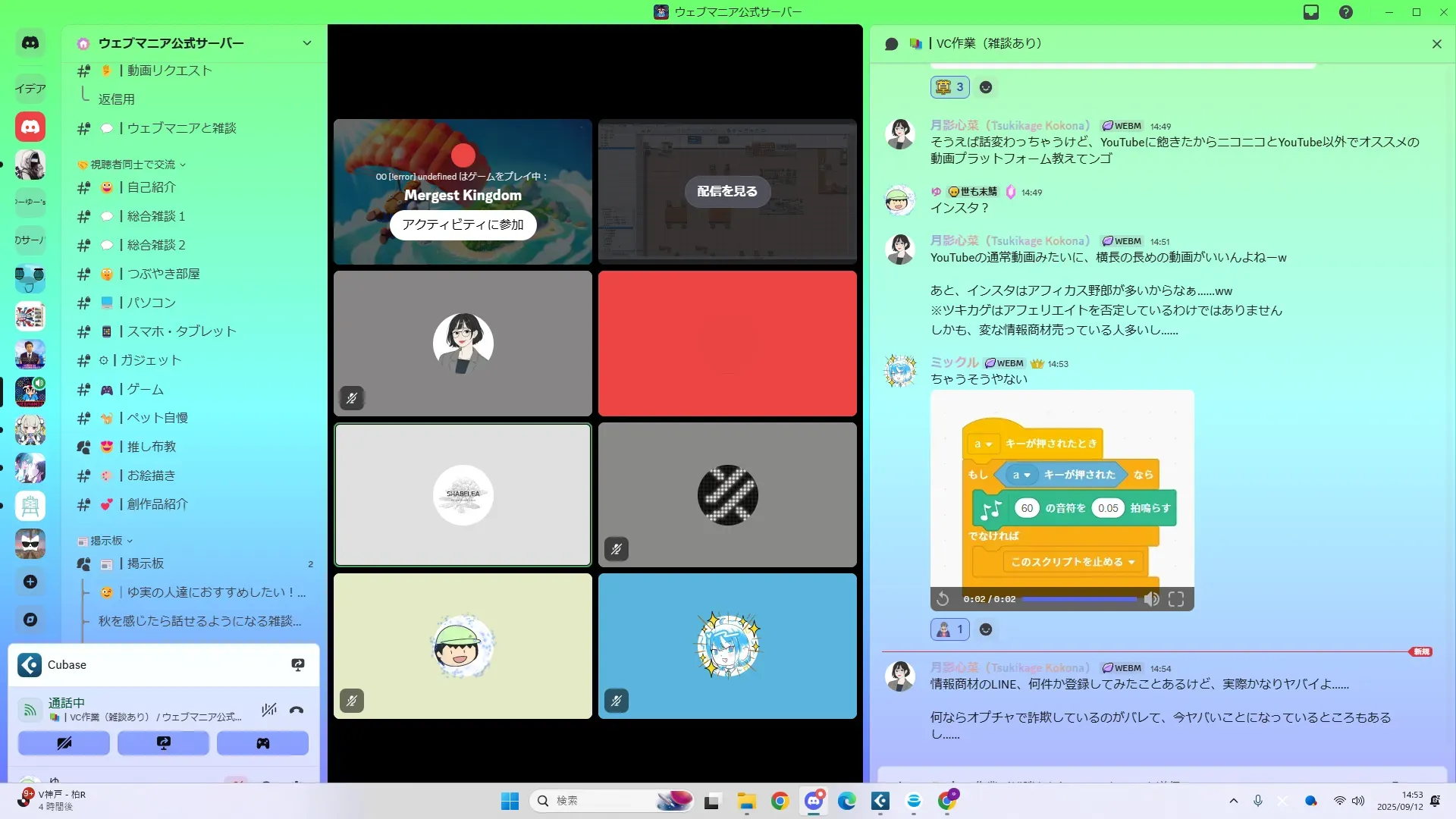
Task: Open Discord direct messages home icon
Action: [x=30, y=43]
